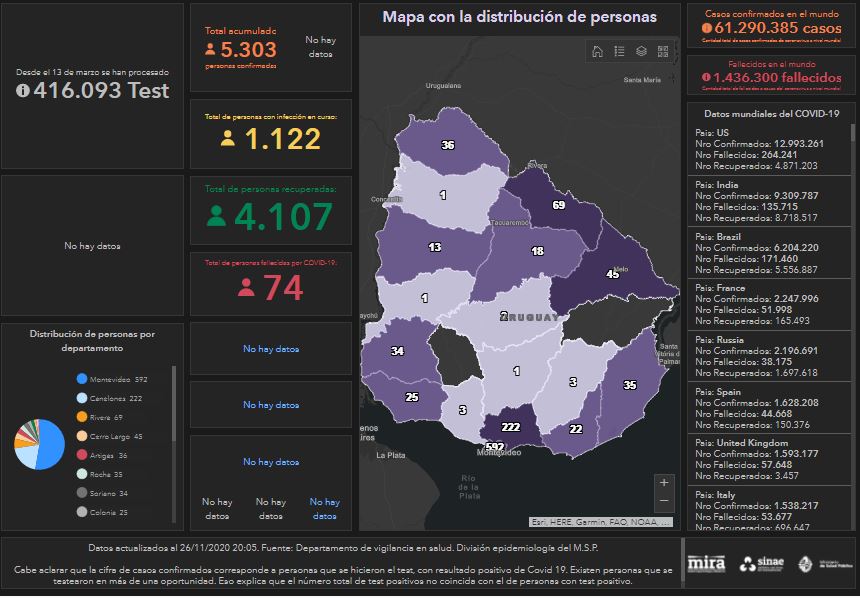
Task: Click the map Home default extent icon
Action: point(597,52)
